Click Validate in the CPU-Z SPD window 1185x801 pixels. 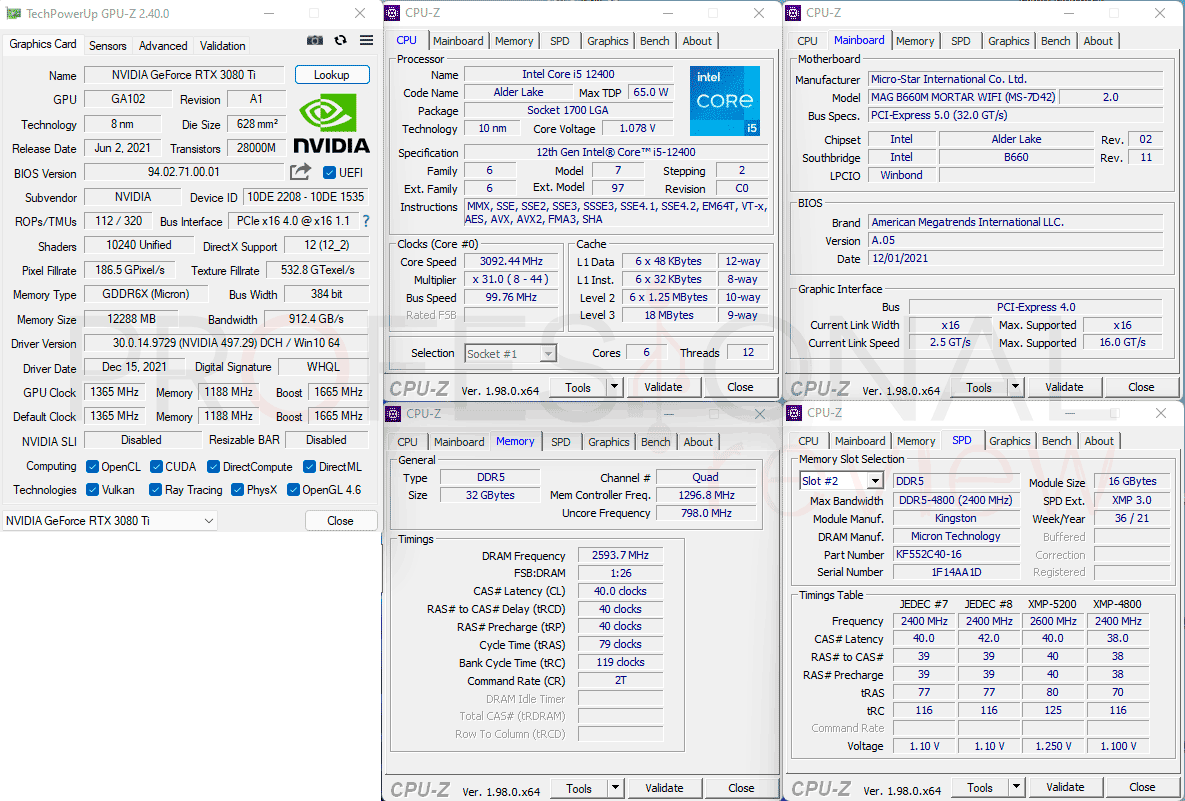[x=1066, y=787]
